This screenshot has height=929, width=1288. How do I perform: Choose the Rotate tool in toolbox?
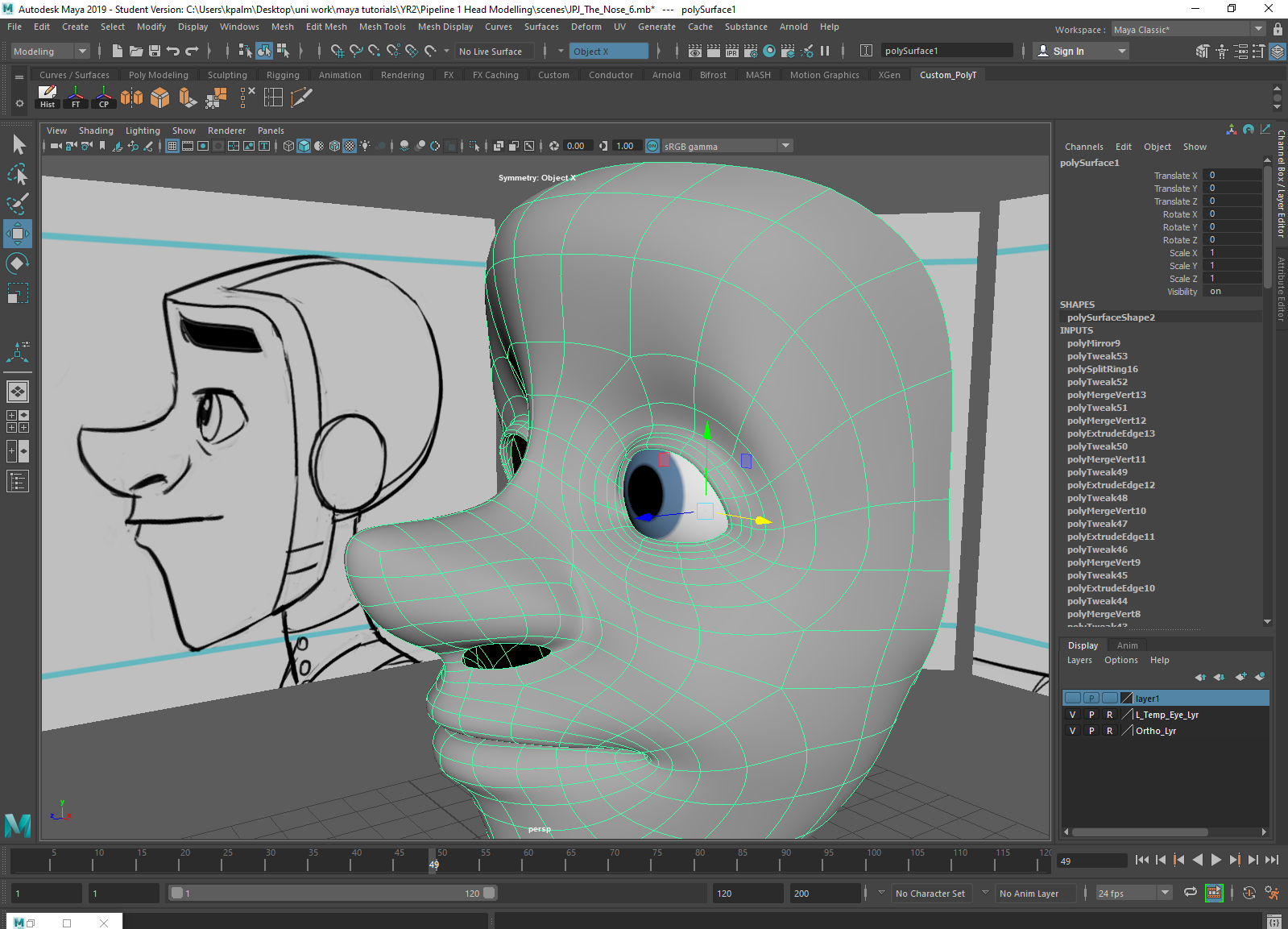tap(18, 263)
